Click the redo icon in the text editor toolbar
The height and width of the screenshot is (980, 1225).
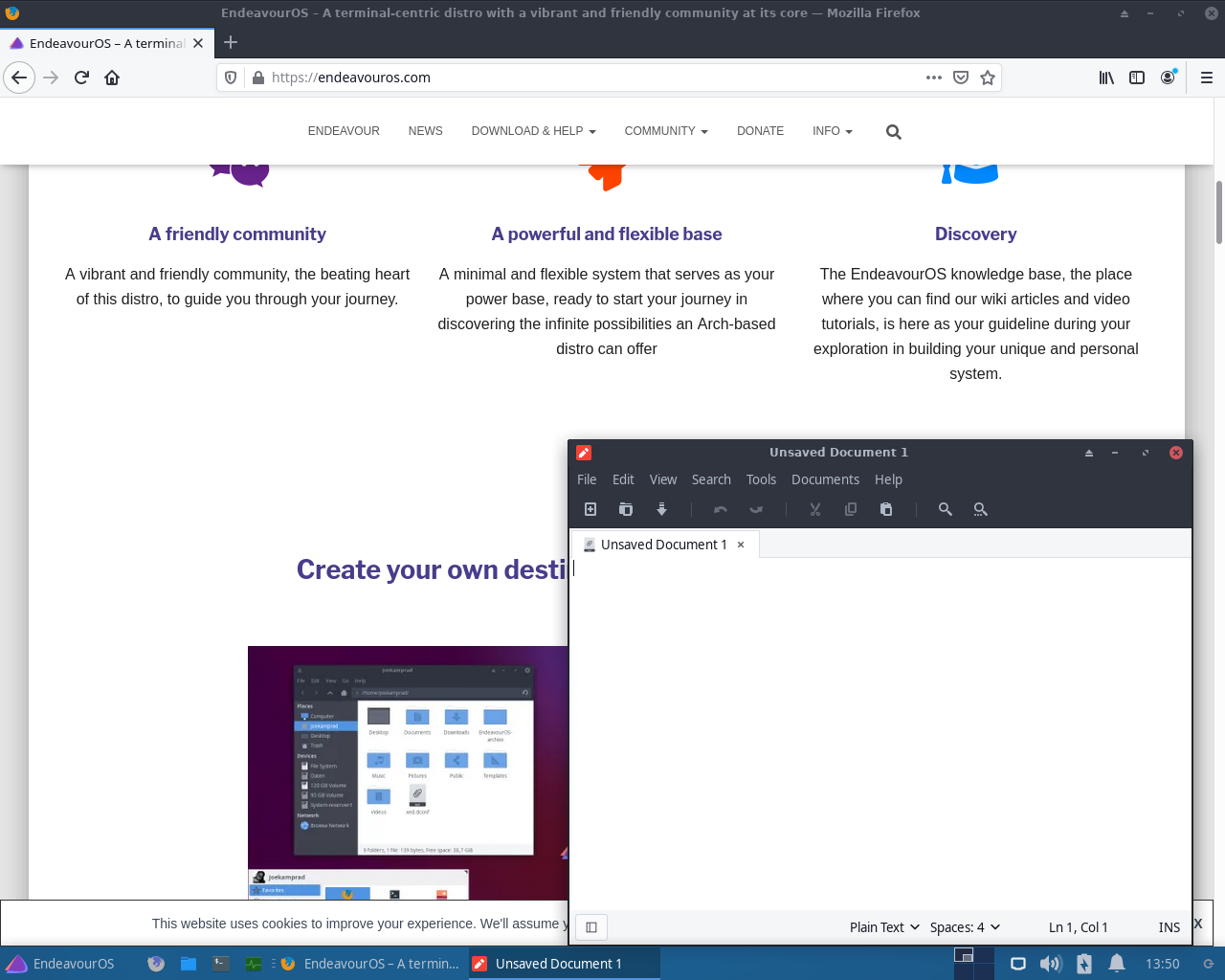coord(756,509)
